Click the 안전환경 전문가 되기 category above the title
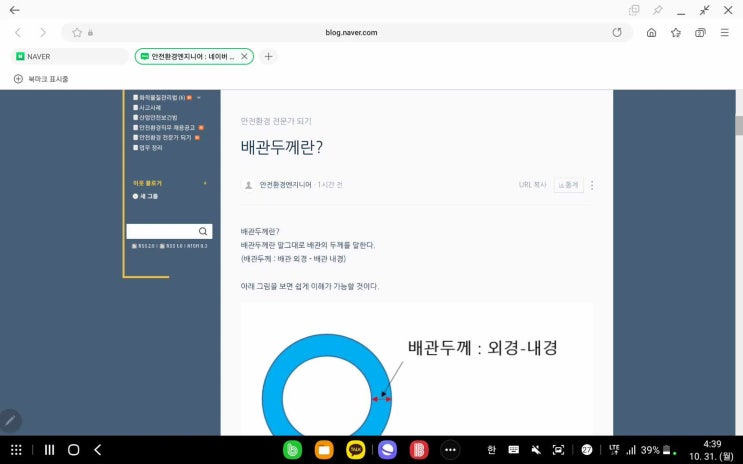This screenshot has width=743, height=464. pos(276,121)
